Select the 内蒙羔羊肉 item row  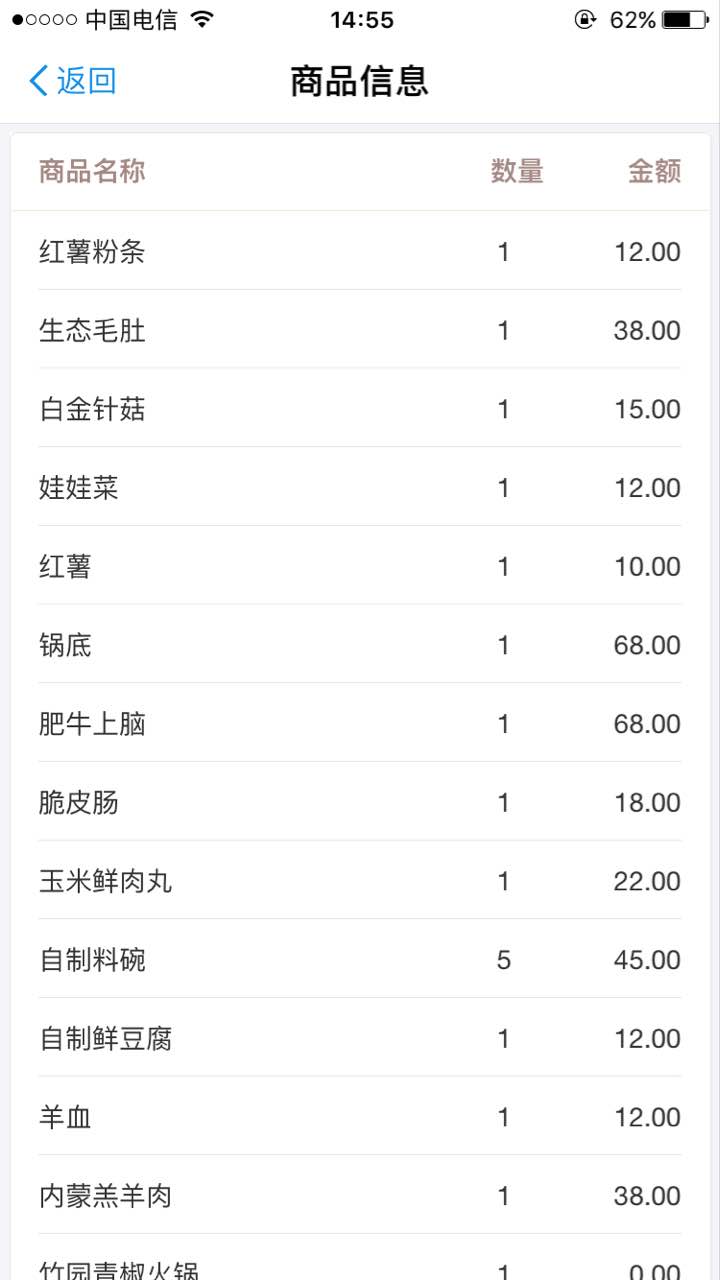pyautogui.click(x=360, y=1196)
